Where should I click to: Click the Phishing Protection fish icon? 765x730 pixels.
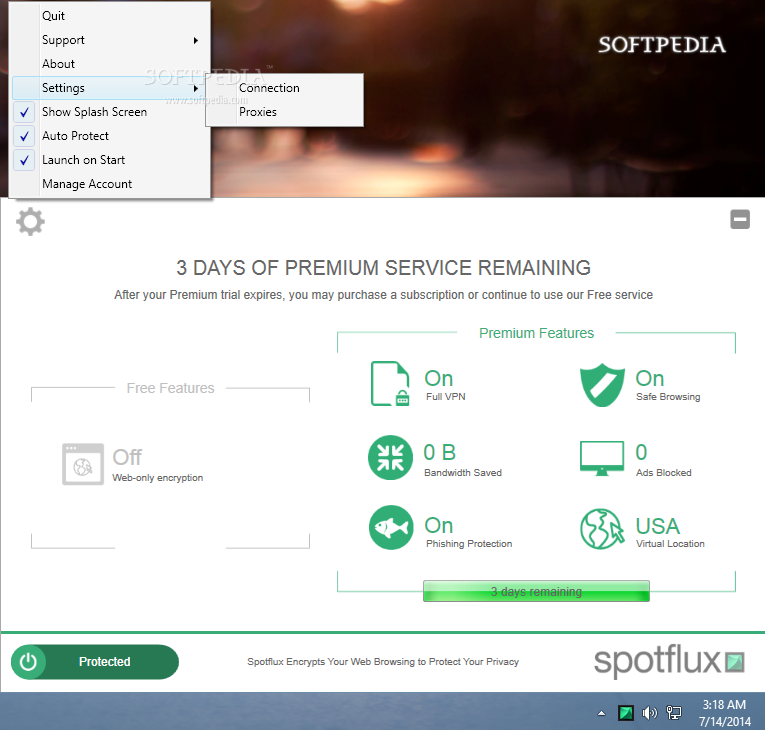tap(391, 527)
